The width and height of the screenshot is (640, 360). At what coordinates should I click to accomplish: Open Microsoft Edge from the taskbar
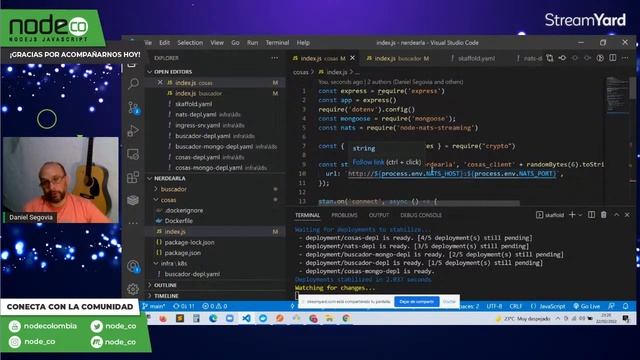tap(213, 318)
